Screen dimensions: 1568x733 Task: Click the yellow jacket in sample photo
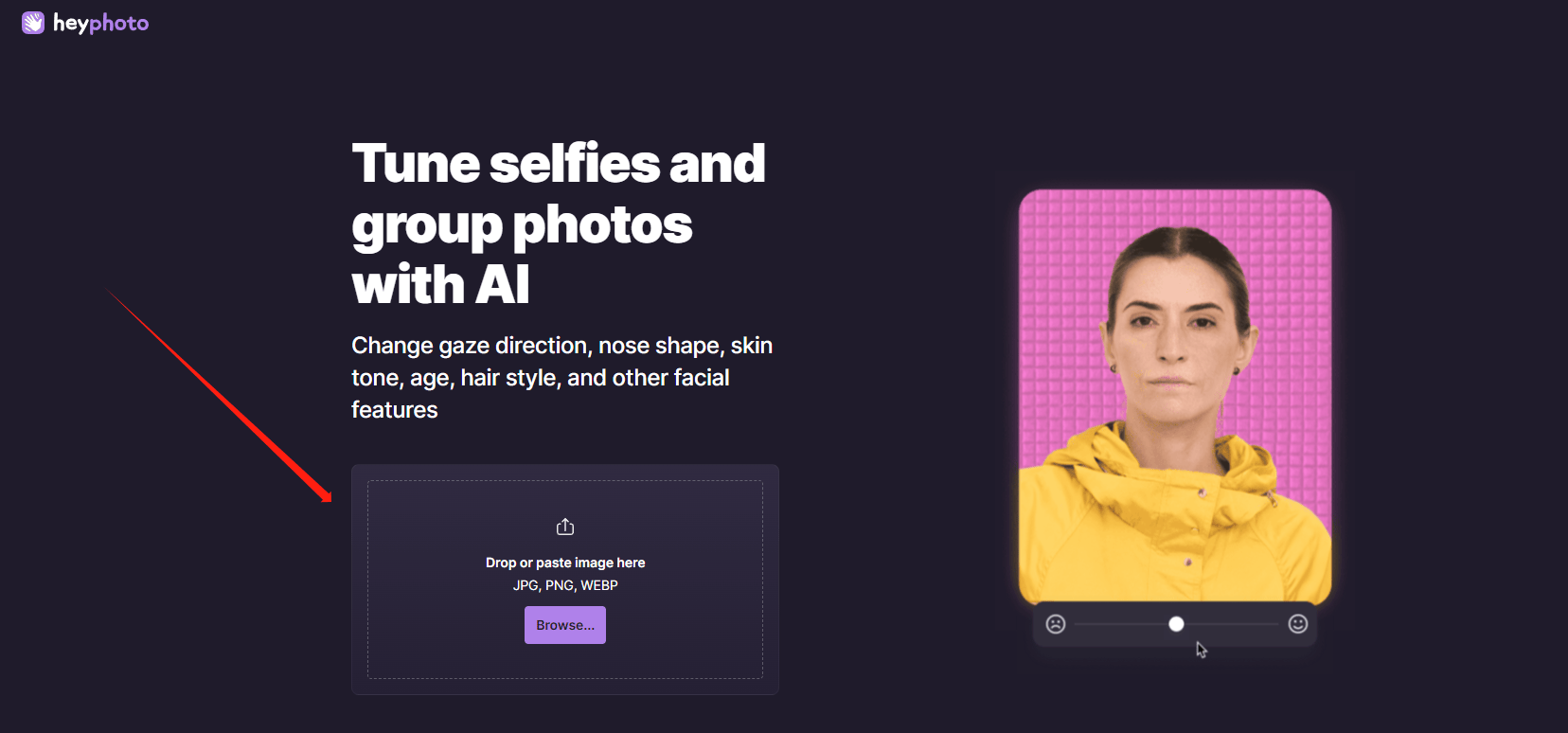click(x=1174, y=521)
